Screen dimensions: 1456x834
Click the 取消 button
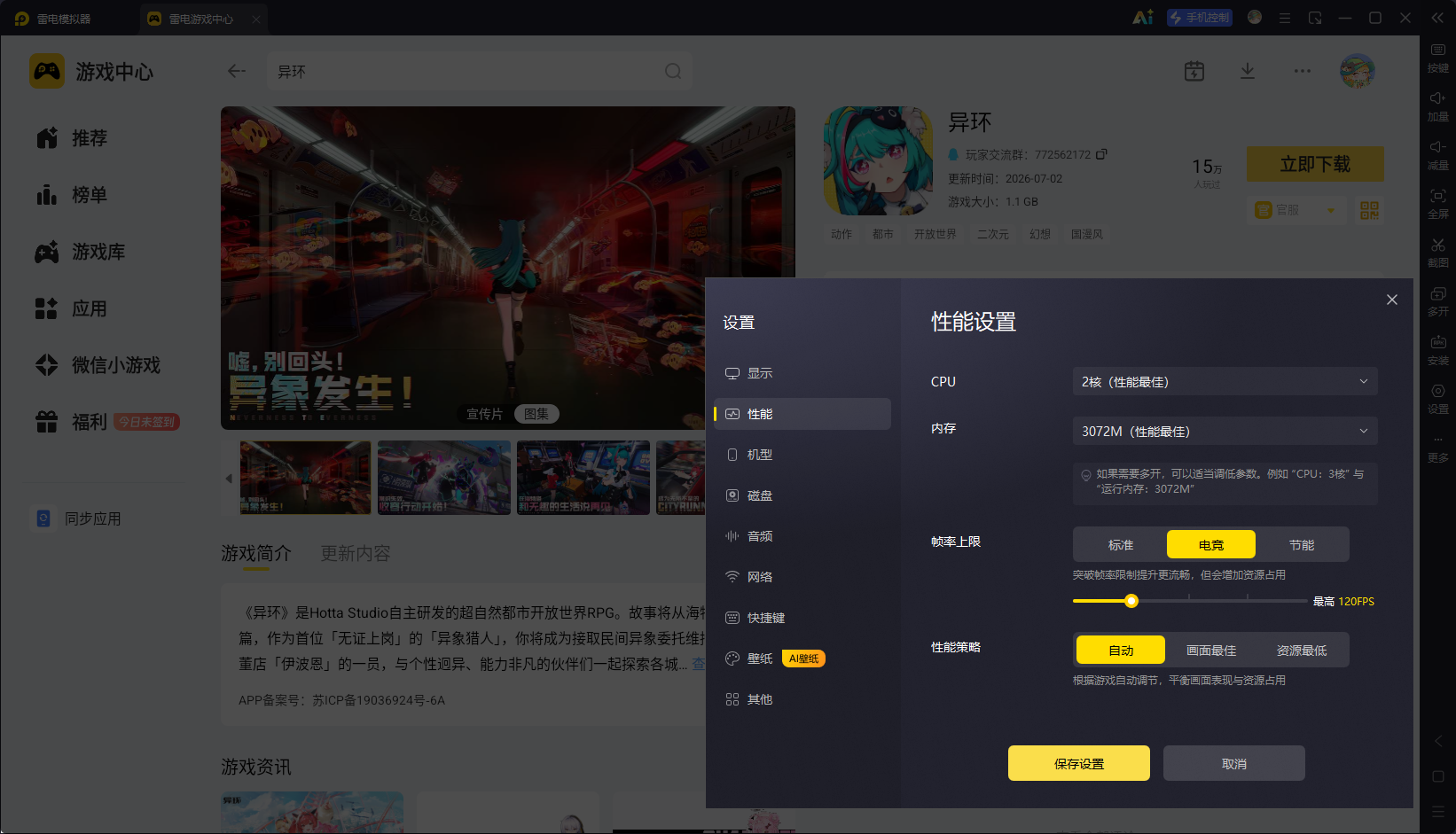(1233, 763)
